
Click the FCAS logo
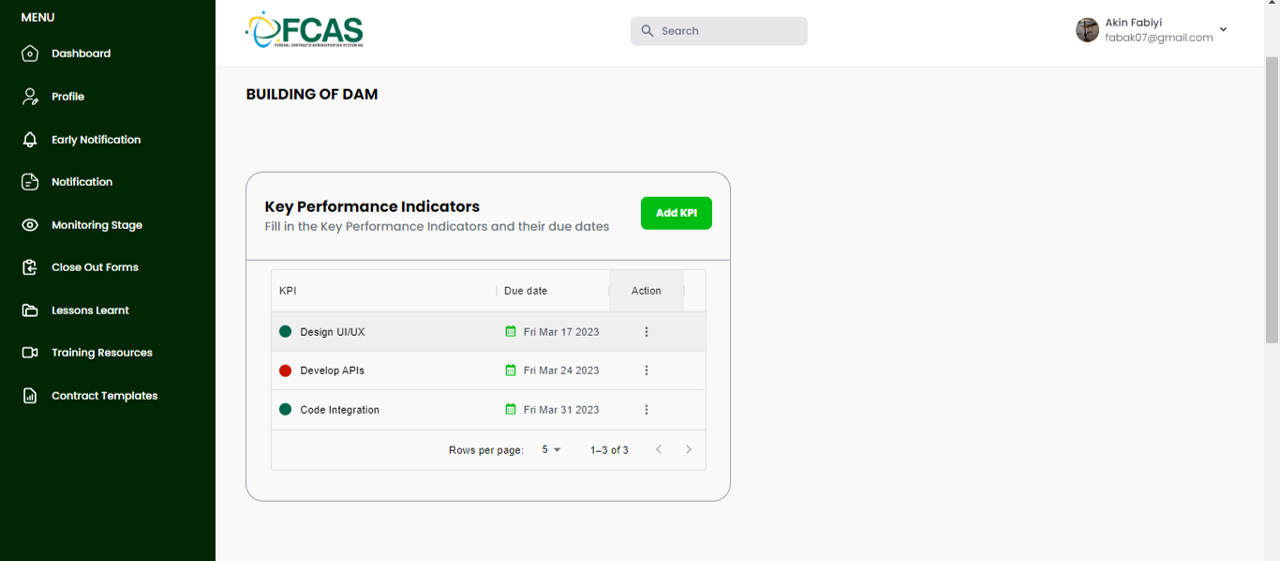click(304, 30)
